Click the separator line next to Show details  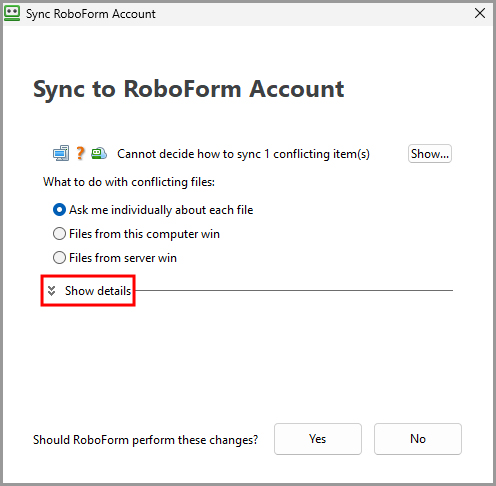point(294,290)
